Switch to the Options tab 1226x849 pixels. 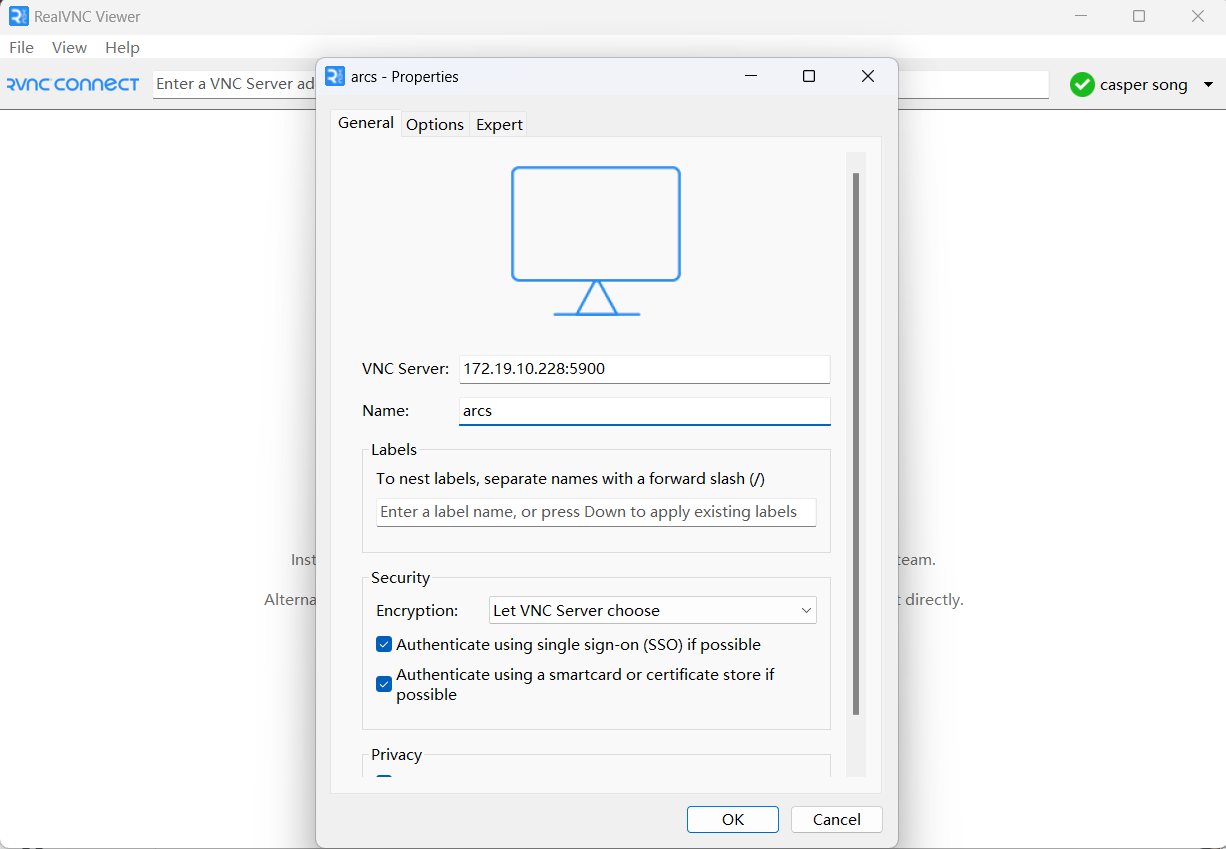click(x=435, y=124)
